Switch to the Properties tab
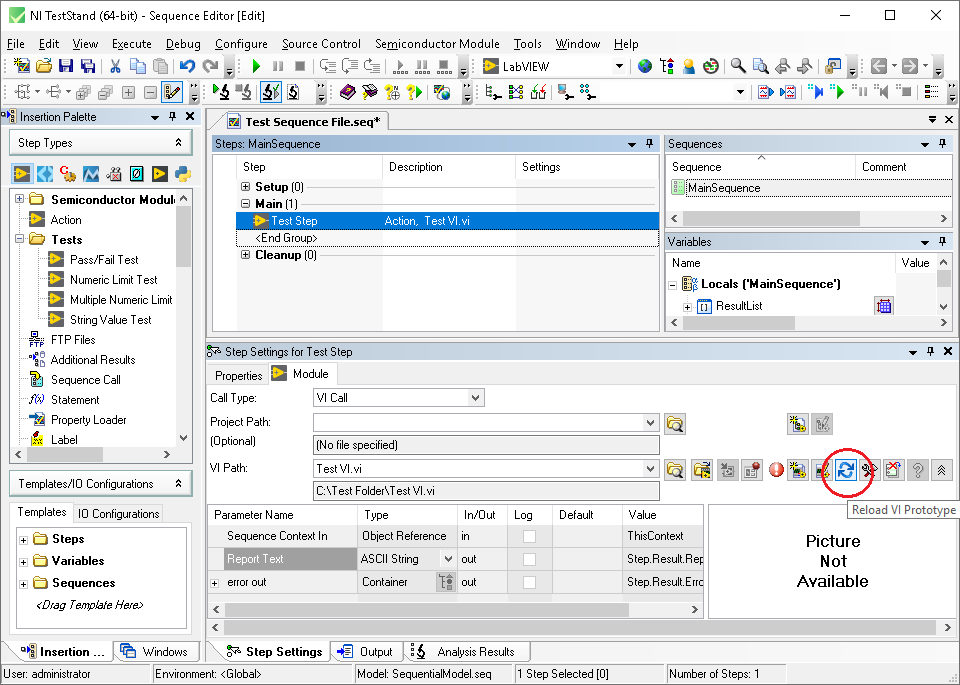This screenshot has height=685, width=960. tap(238, 375)
